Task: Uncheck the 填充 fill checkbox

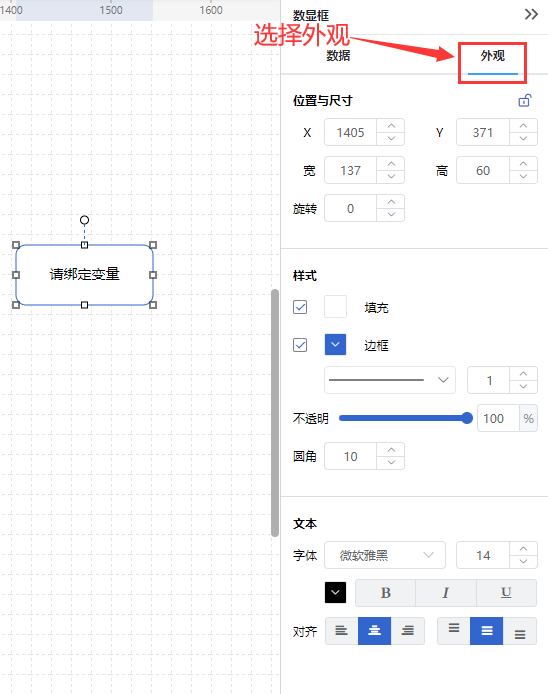Action: tap(300, 307)
